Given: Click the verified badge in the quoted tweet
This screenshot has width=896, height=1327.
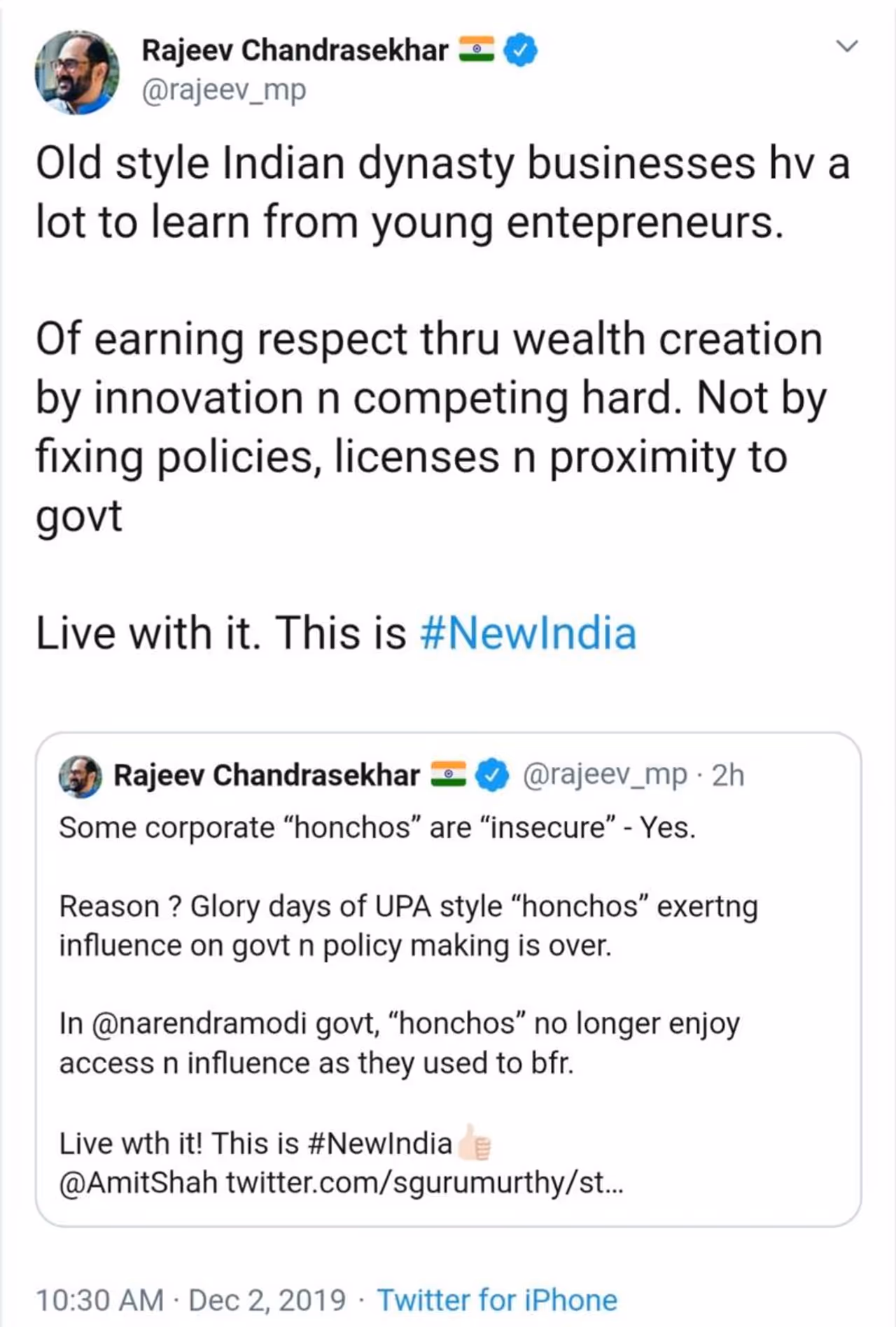Looking at the screenshot, I should (492, 775).
